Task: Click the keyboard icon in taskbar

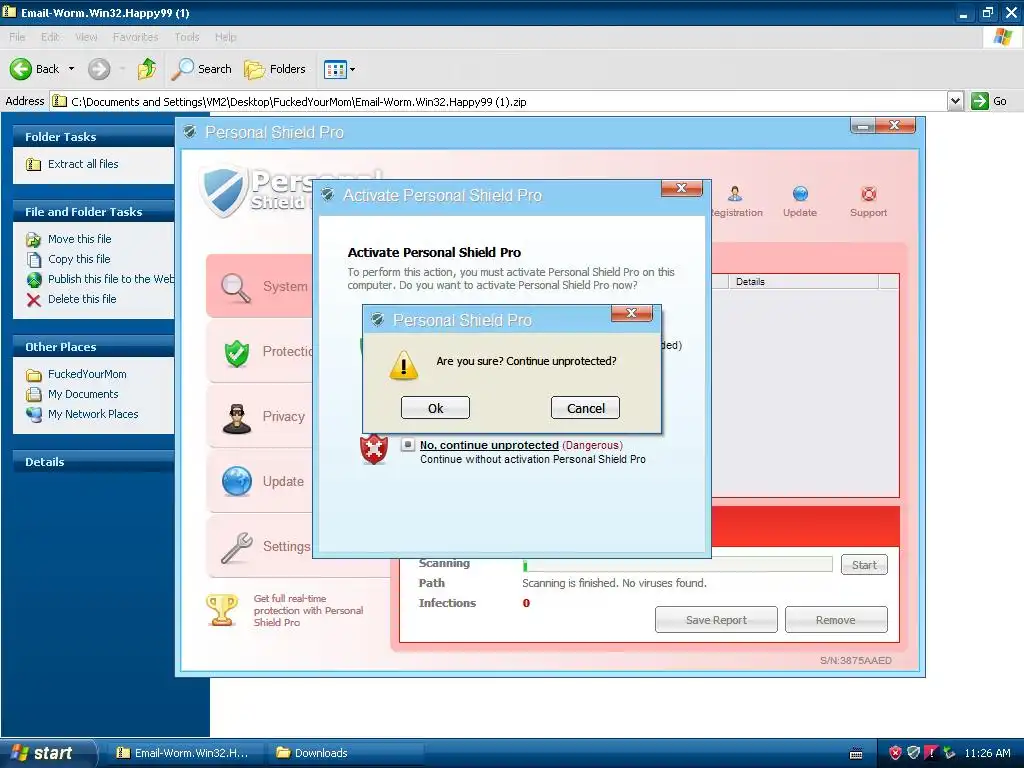Action: pos(856,754)
